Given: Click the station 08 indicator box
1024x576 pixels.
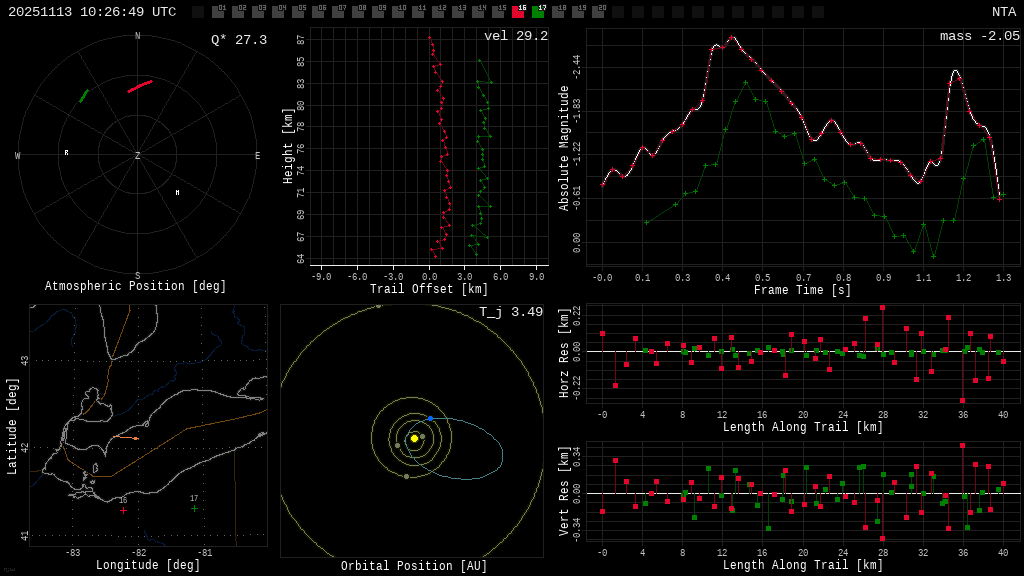Looking at the screenshot, I should coord(358,11).
